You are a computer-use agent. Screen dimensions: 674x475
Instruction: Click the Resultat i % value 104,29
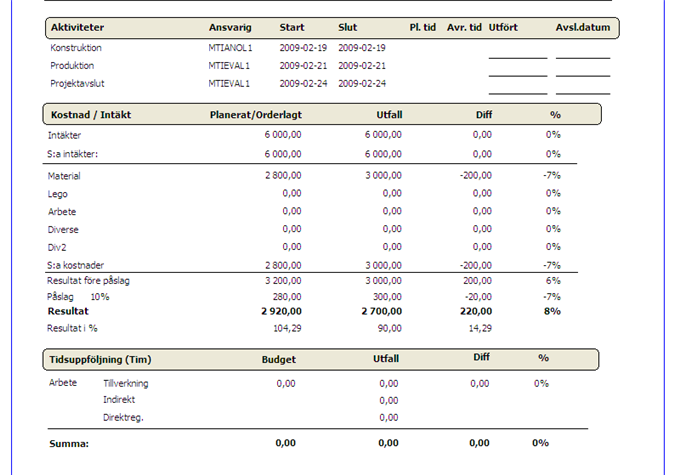point(285,328)
